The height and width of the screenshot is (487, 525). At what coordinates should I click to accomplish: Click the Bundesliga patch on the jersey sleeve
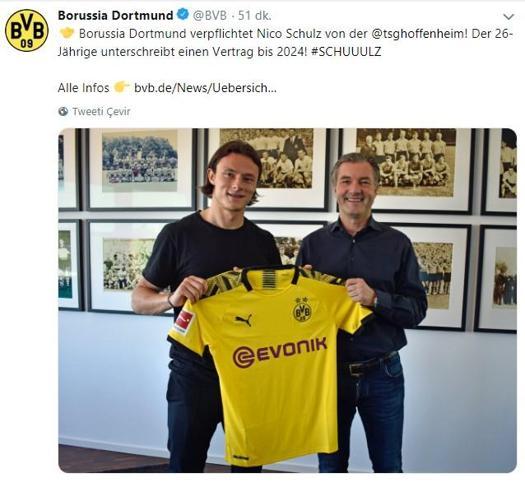point(184,322)
